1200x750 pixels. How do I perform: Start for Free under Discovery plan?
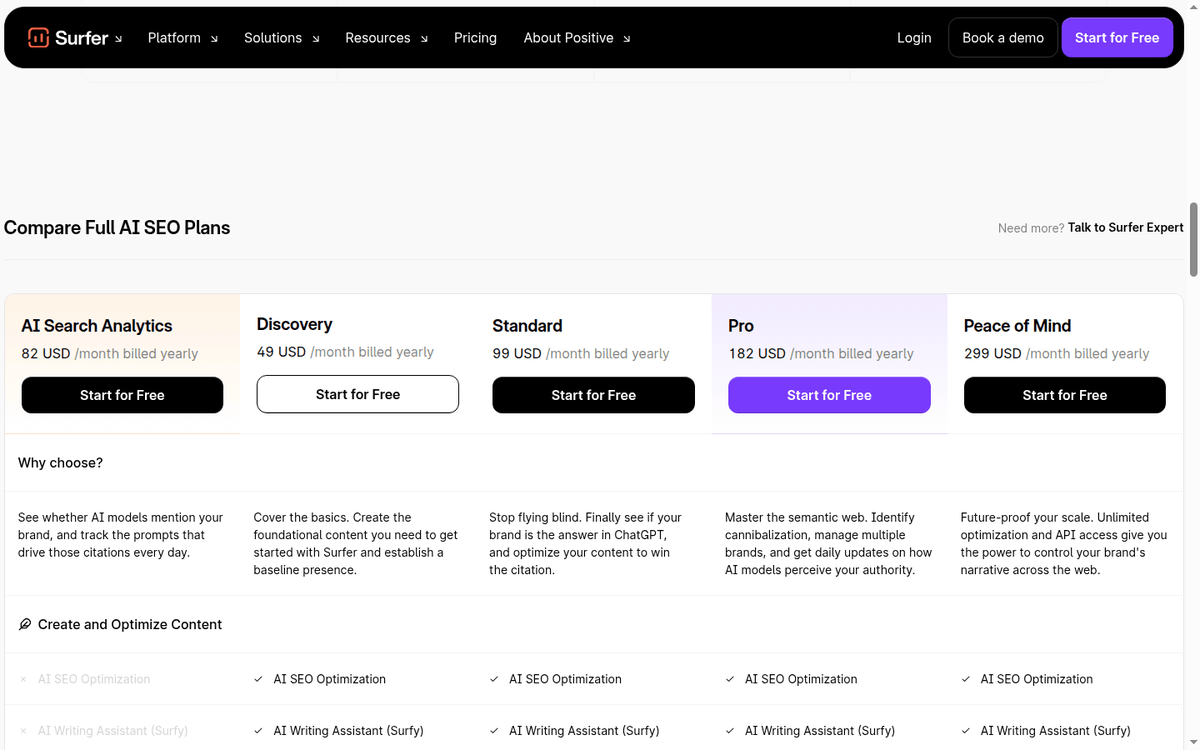point(358,394)
